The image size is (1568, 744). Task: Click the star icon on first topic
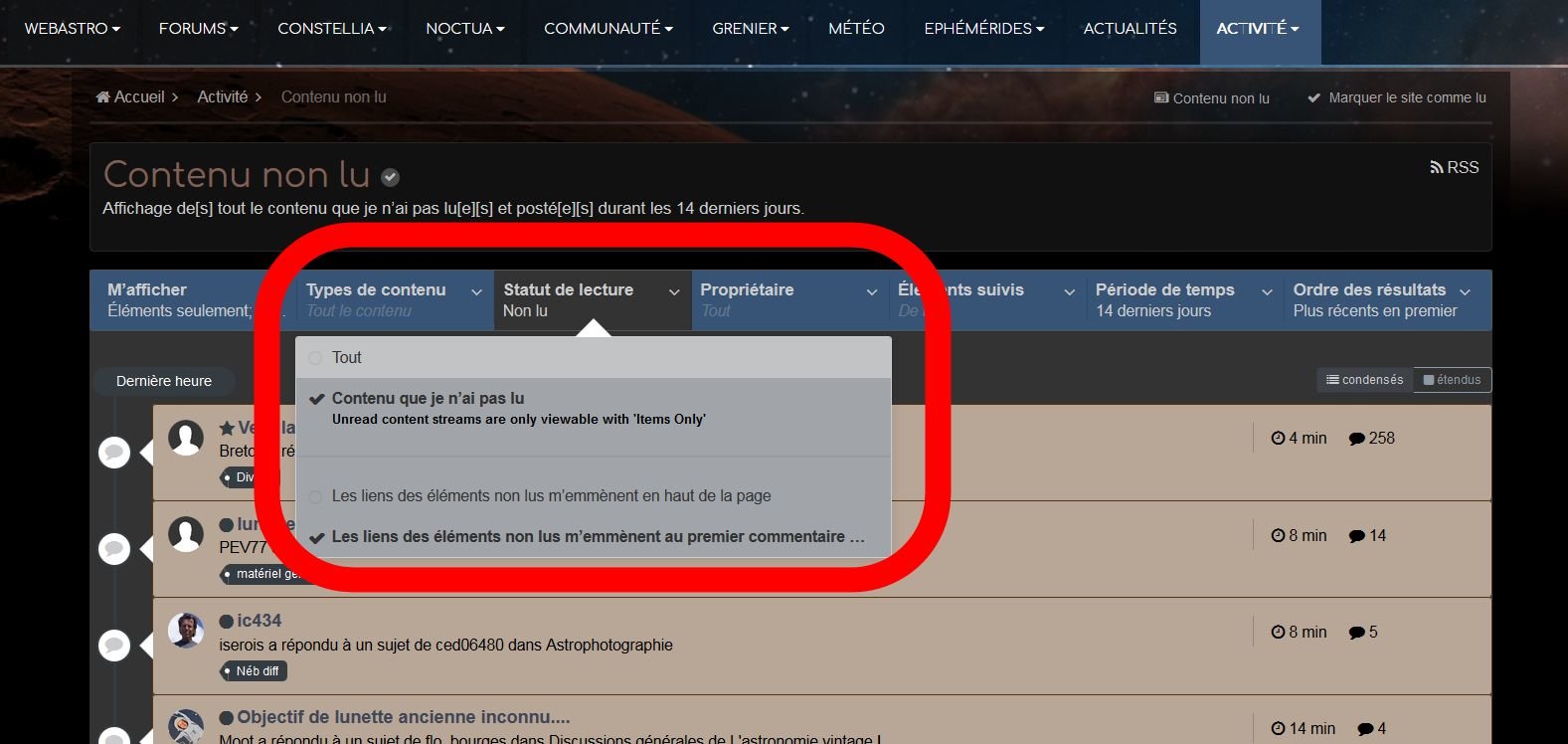click(227, 428)
